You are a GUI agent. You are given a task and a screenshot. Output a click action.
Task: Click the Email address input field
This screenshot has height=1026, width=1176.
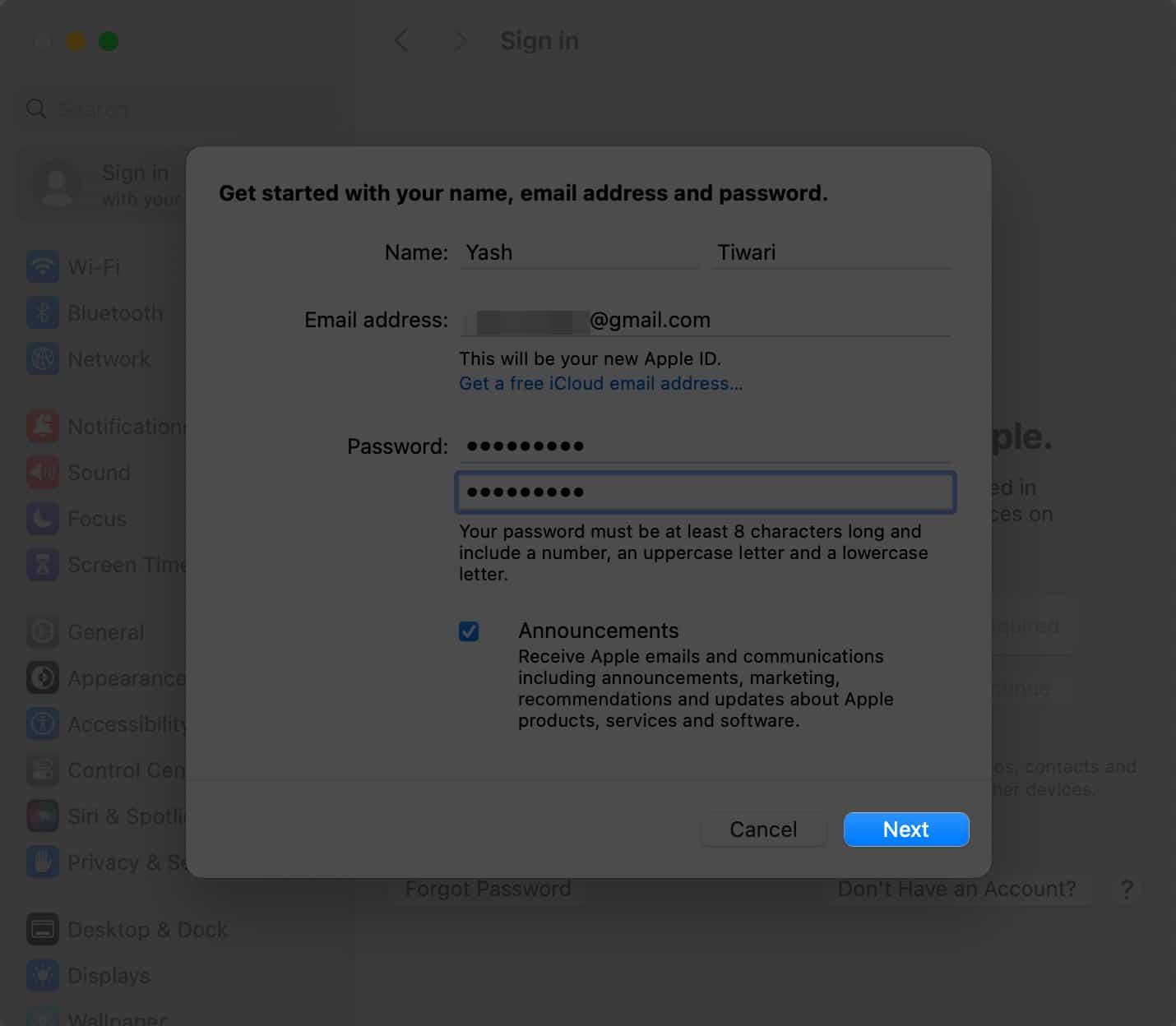click(x=705, y=320)
